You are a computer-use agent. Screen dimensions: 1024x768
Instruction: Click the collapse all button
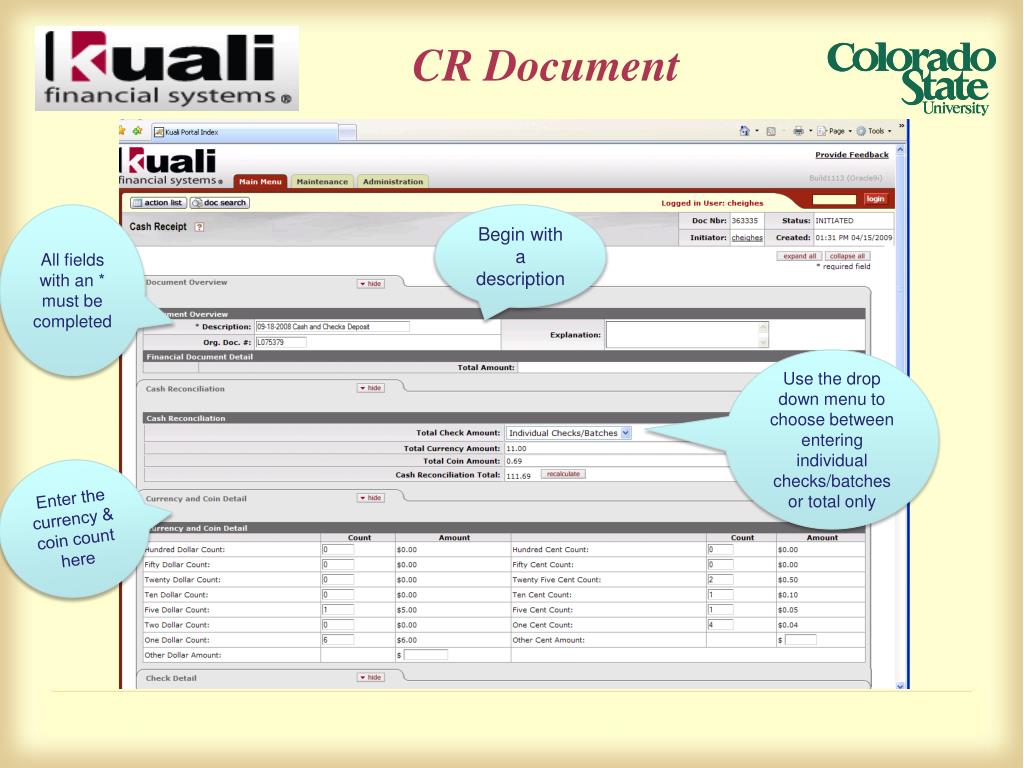pos(847,256)
